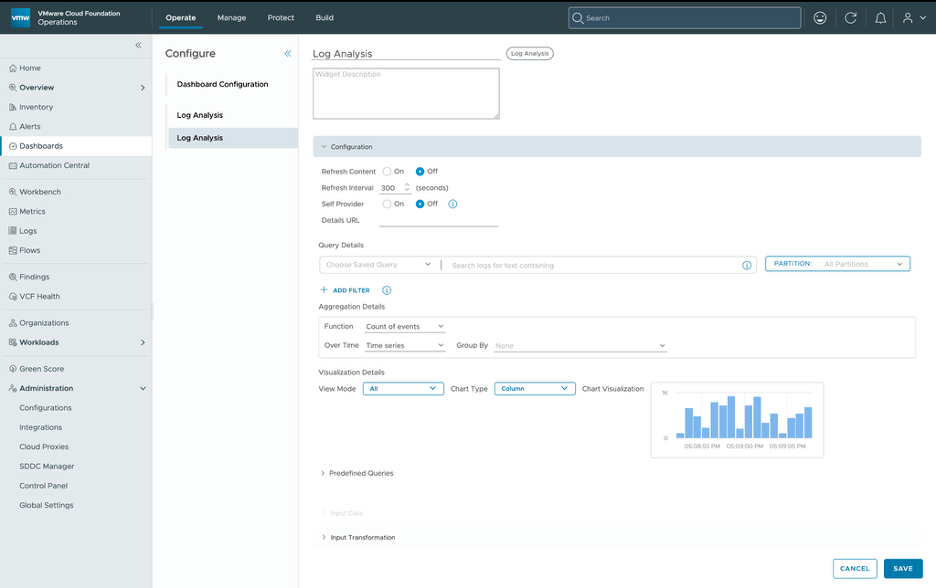This screenshot has width=936, height=588.
Task: Click the global Search box
Action: coord(685,18)
